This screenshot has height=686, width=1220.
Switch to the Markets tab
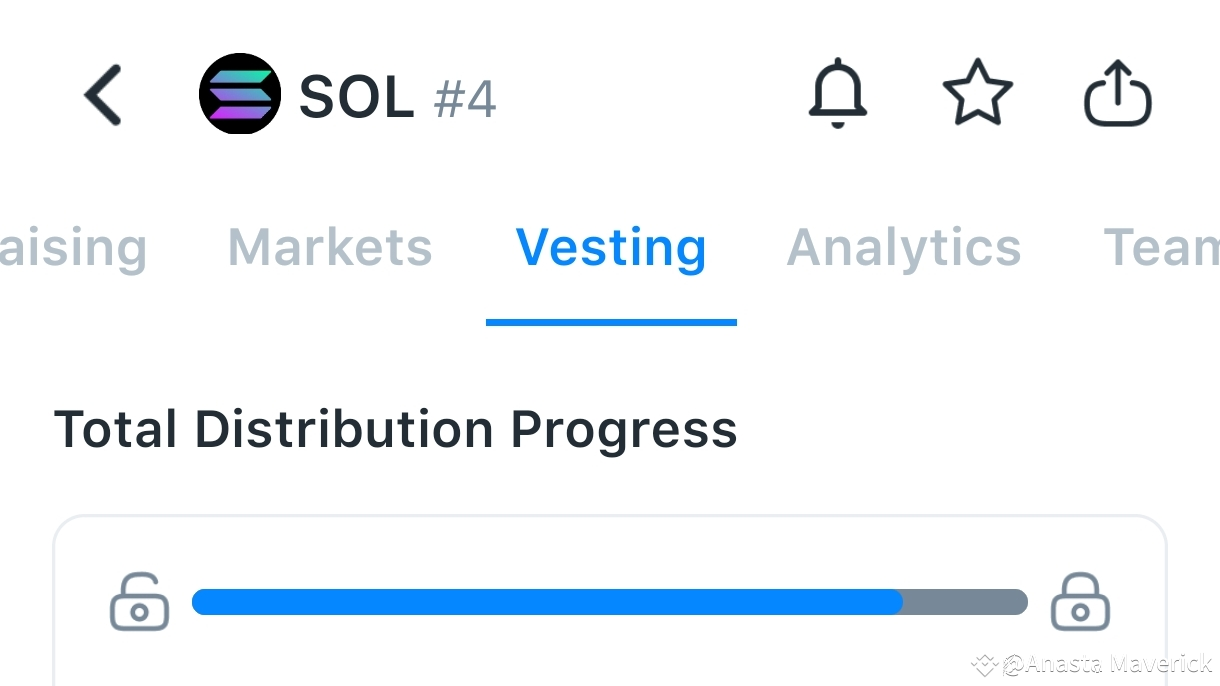coord(330,248)
